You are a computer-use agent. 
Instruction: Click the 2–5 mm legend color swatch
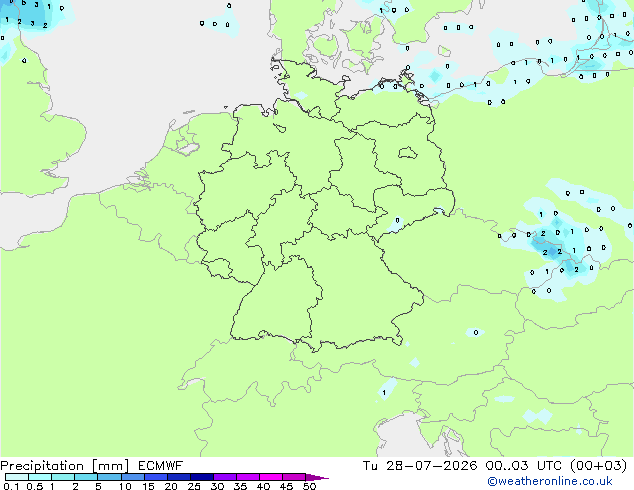(86, 477)
